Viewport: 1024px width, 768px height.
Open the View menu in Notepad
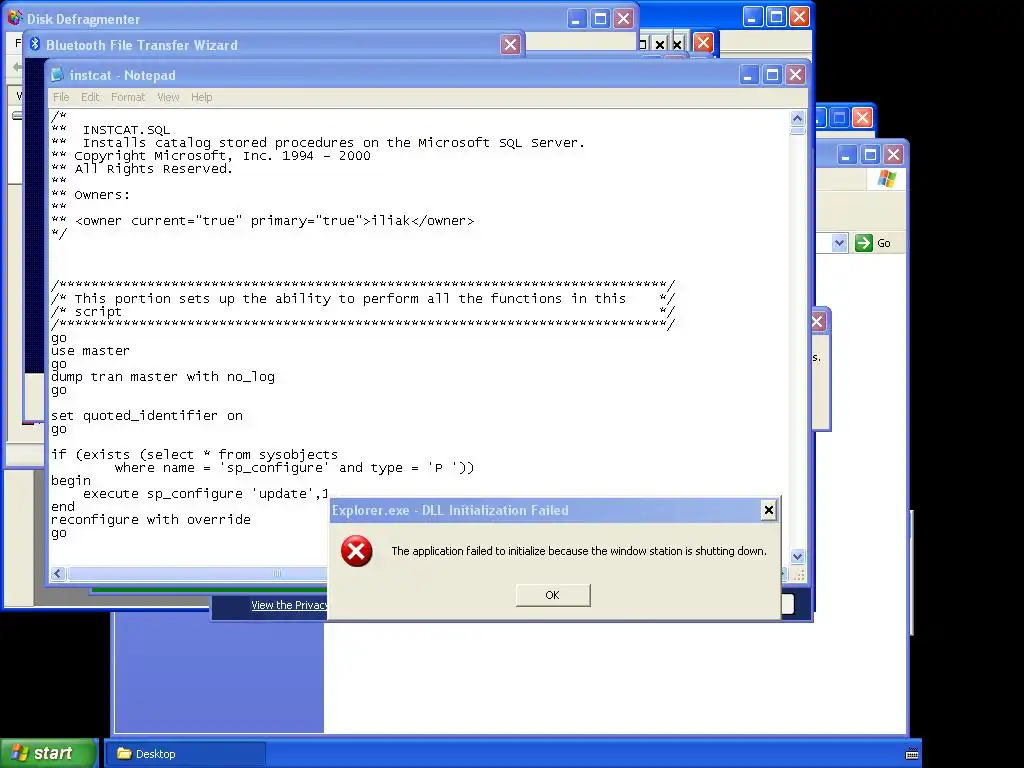pos(168,97)
